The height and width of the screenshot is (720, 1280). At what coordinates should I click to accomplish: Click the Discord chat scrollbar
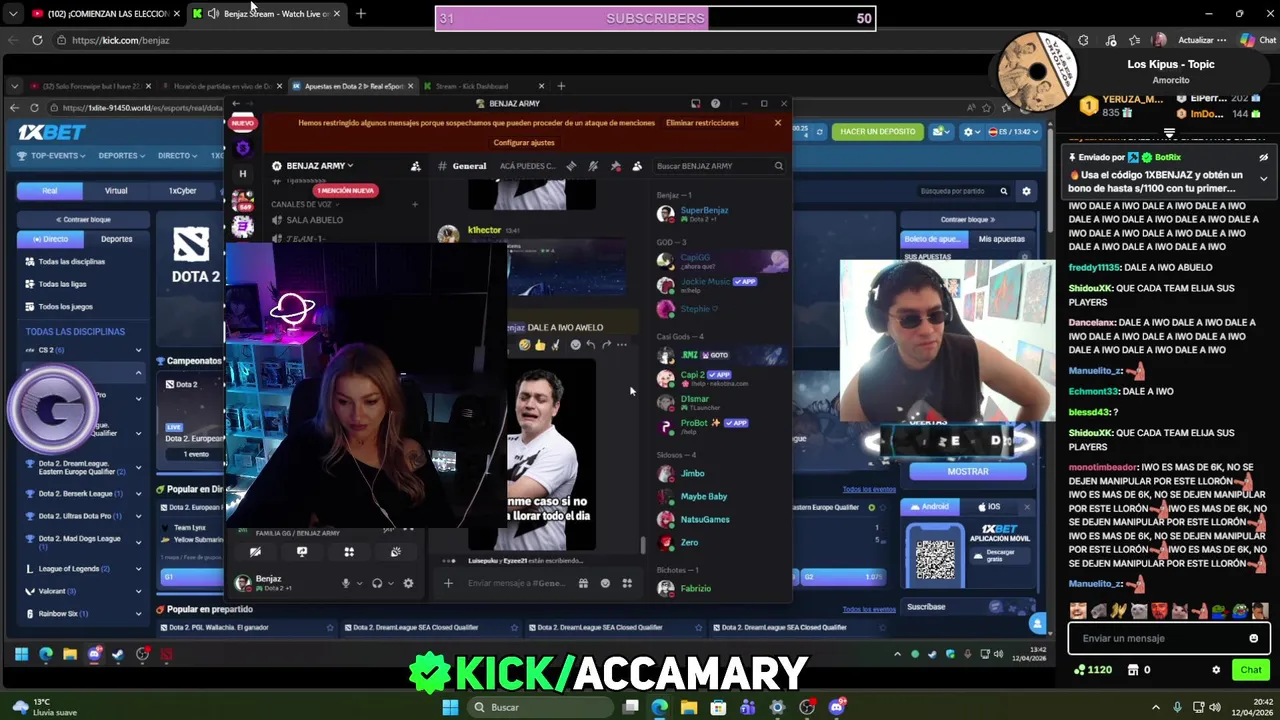(643, 545)
